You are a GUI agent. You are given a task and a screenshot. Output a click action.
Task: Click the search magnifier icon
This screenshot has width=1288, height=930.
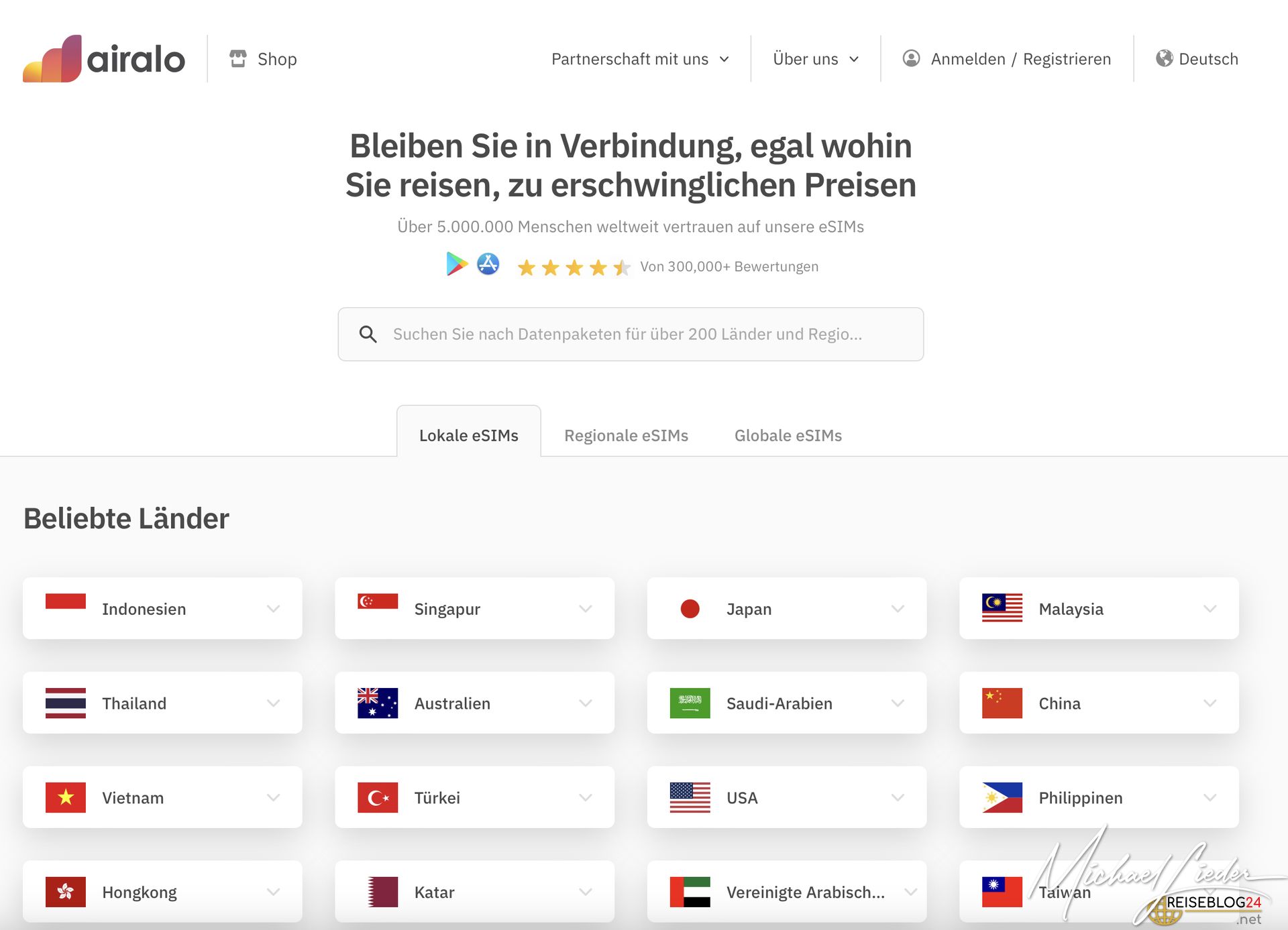pyautogui.click(x=368, y=334)
